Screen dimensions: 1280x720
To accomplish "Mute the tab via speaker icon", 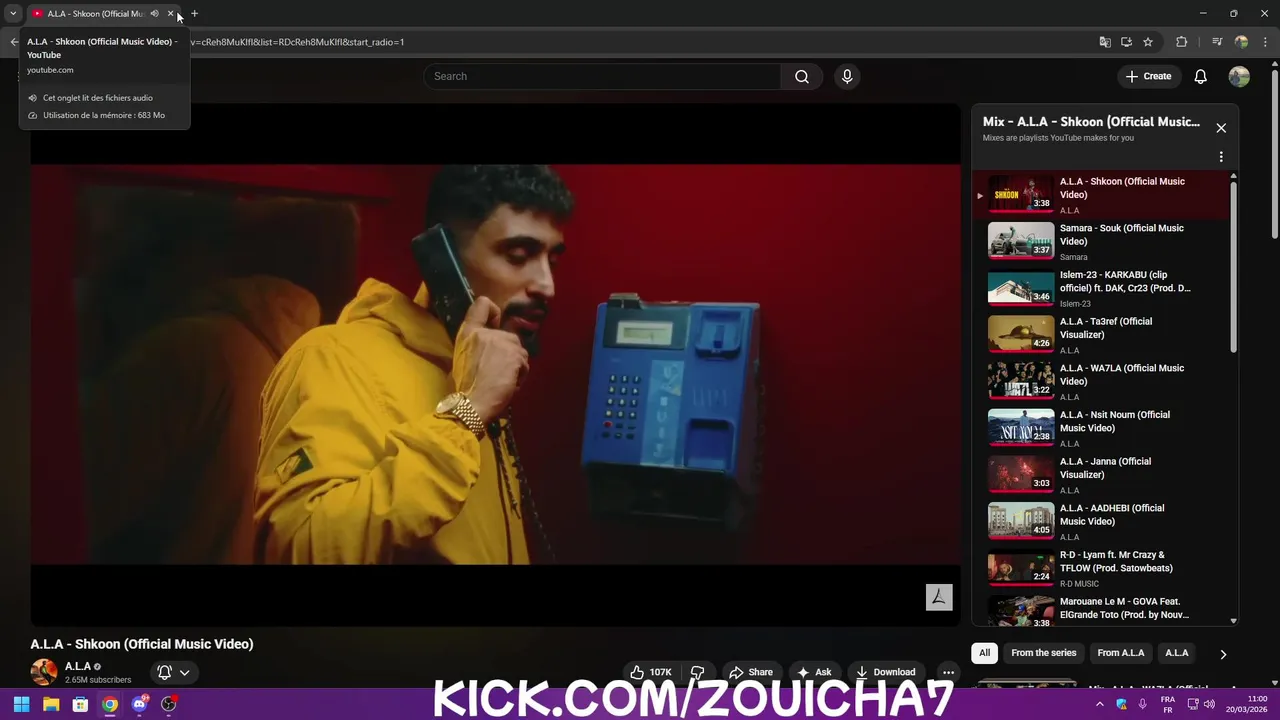I will [x=154, y=14].
